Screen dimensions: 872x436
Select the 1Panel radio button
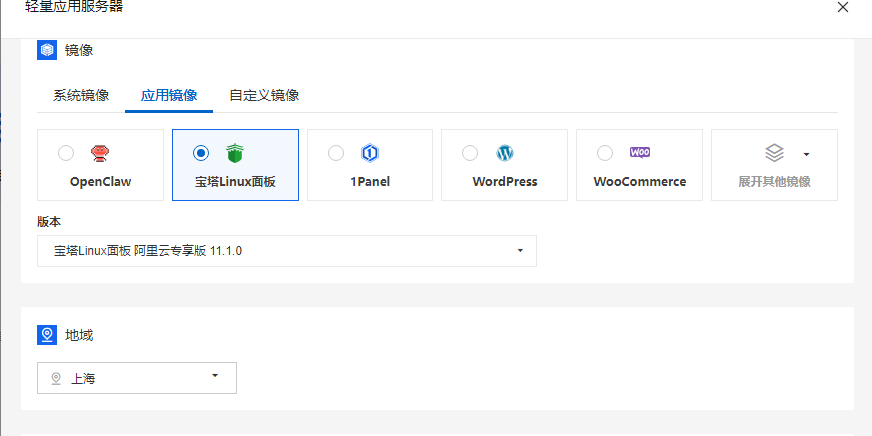(x=336, y=153)
